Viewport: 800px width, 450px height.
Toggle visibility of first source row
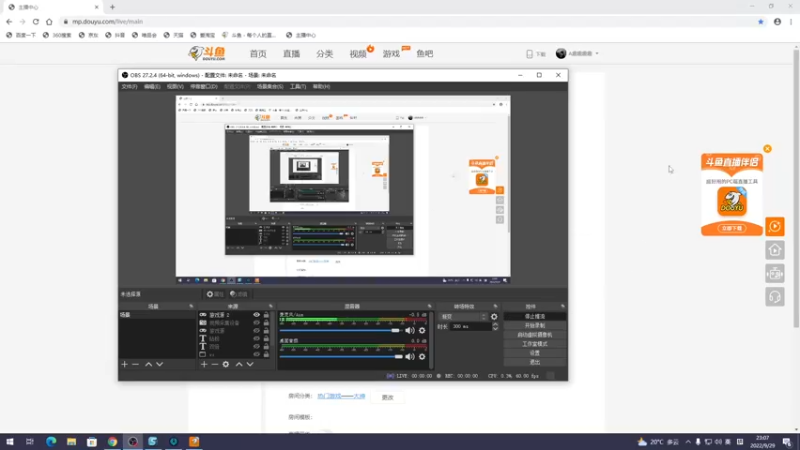click(x=257, y=315)
